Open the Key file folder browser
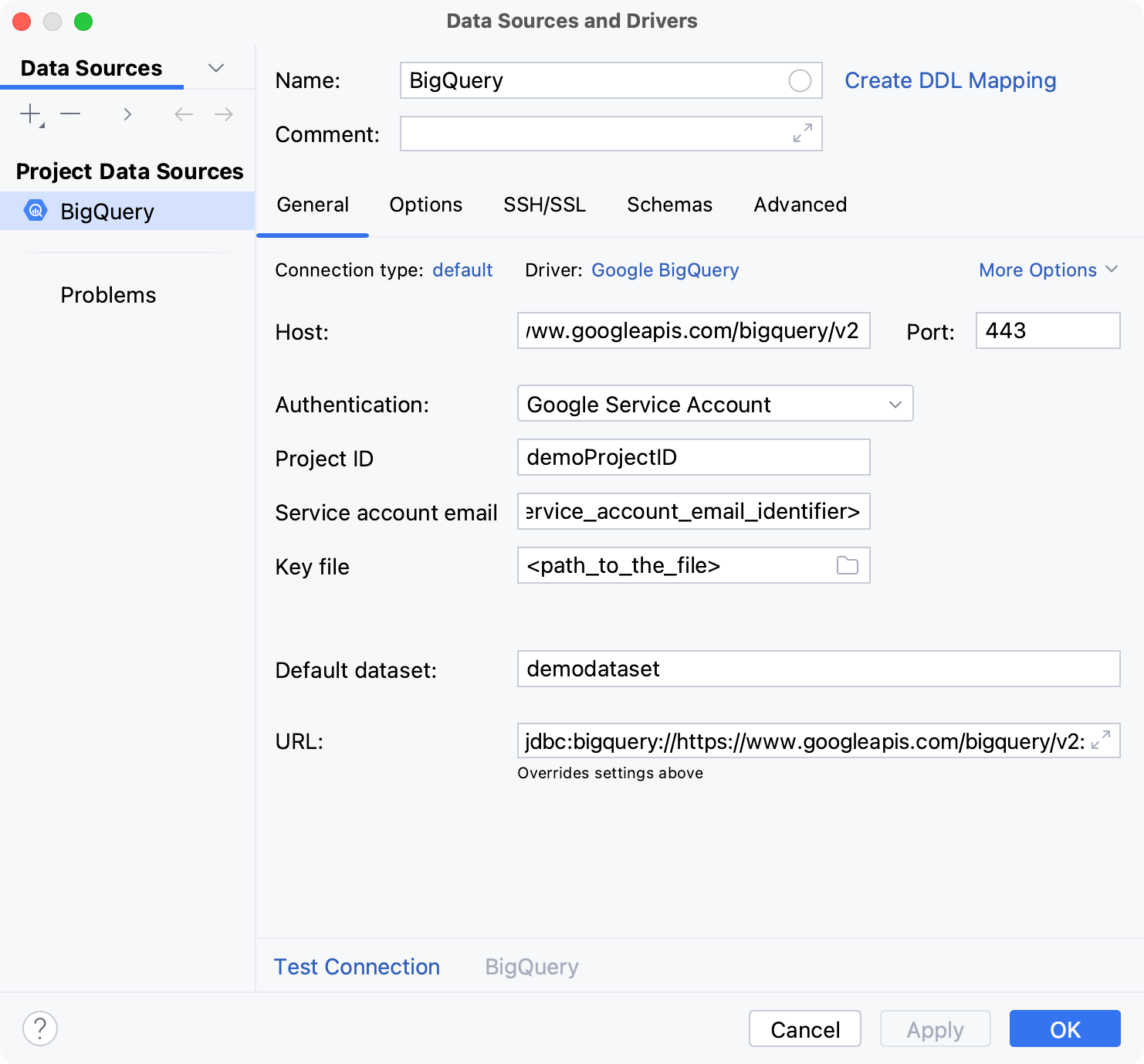The height and width of the screenshot is (1064, 1144). (847, 565)
